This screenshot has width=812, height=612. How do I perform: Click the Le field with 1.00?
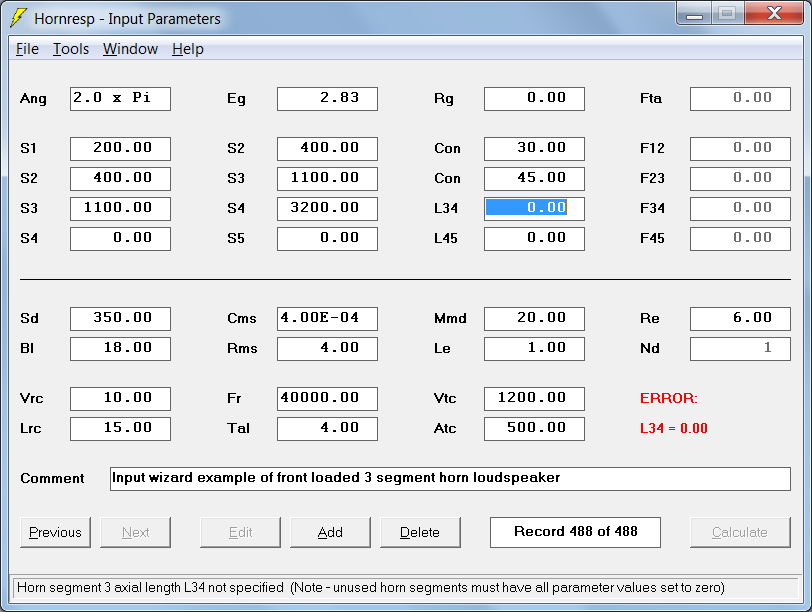tap(534, 349)
